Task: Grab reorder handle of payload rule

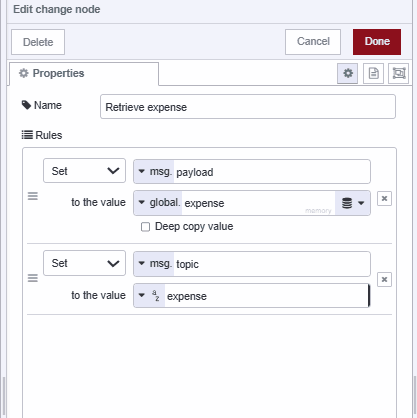Action: pyautogui.click(x=33, y=196)
